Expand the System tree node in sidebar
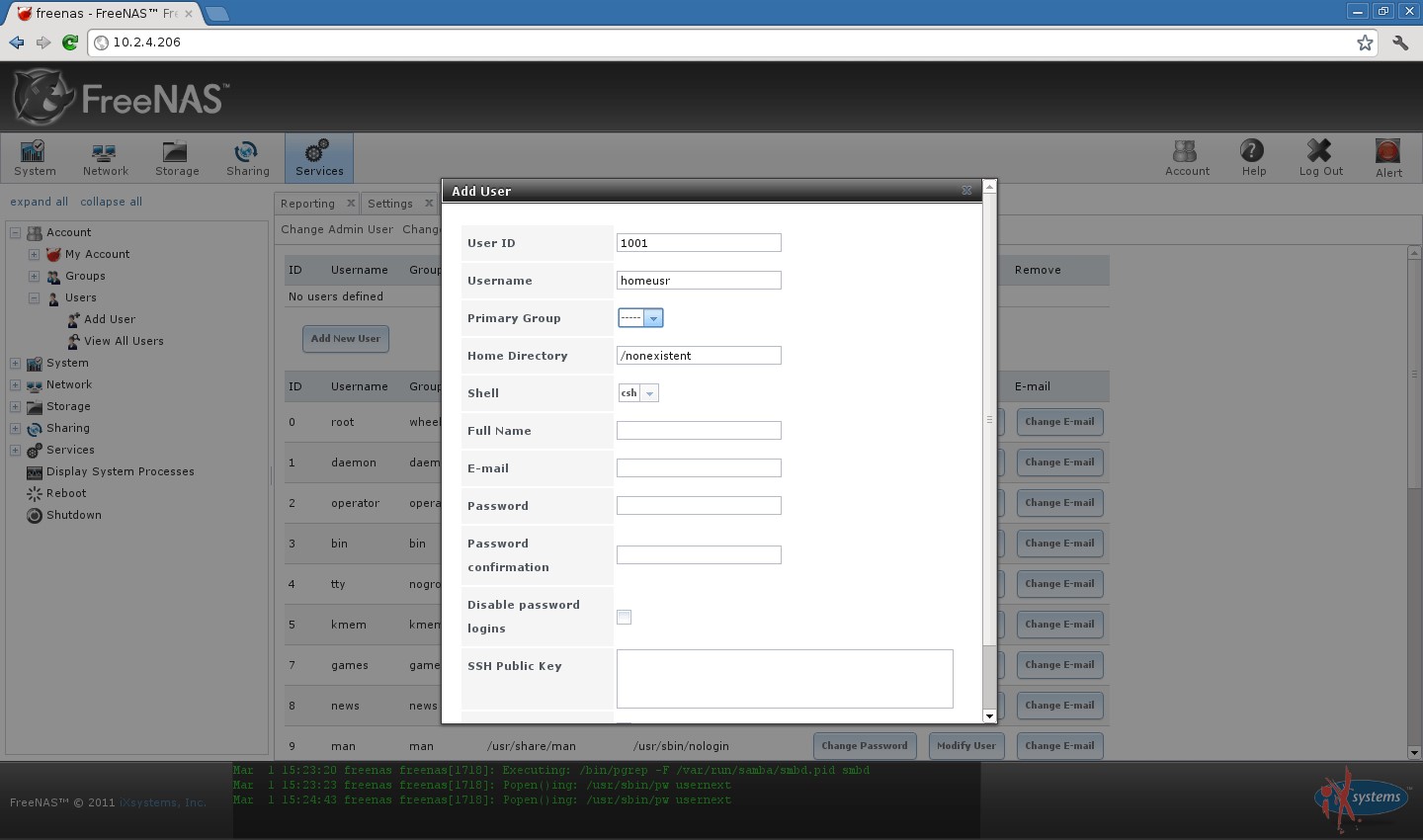Viewport: 1423px width, 840px height. 15,363
